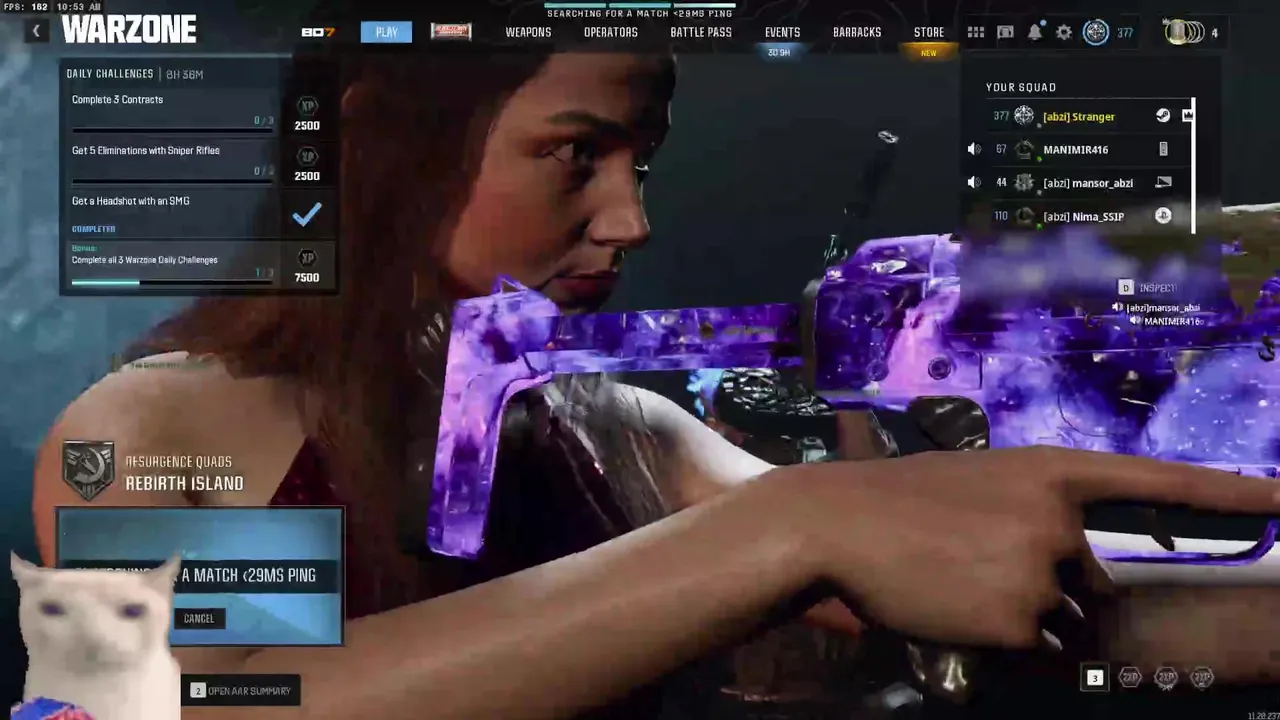Click Daily Challenges header

coord(110,74)
